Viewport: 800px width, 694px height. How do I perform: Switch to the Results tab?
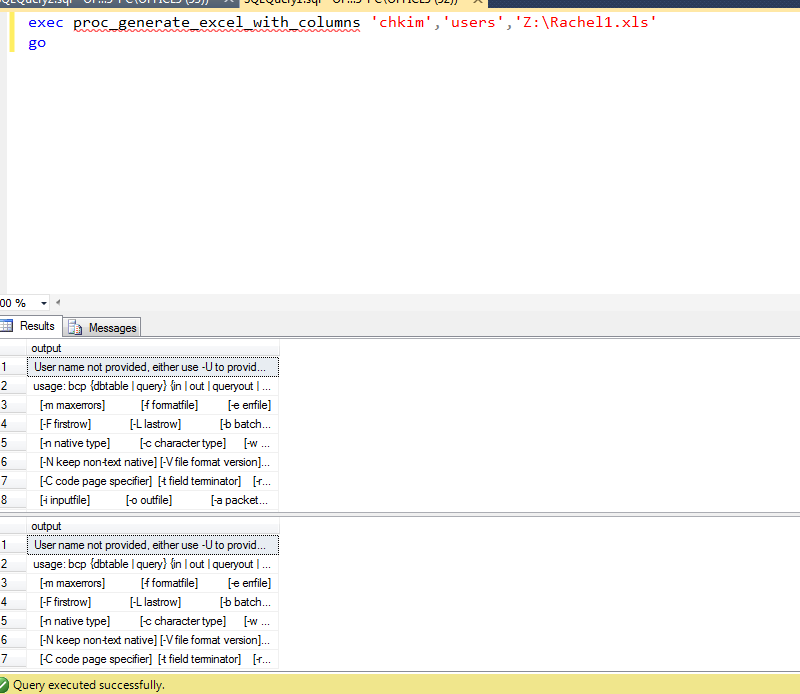coord(31,326)
